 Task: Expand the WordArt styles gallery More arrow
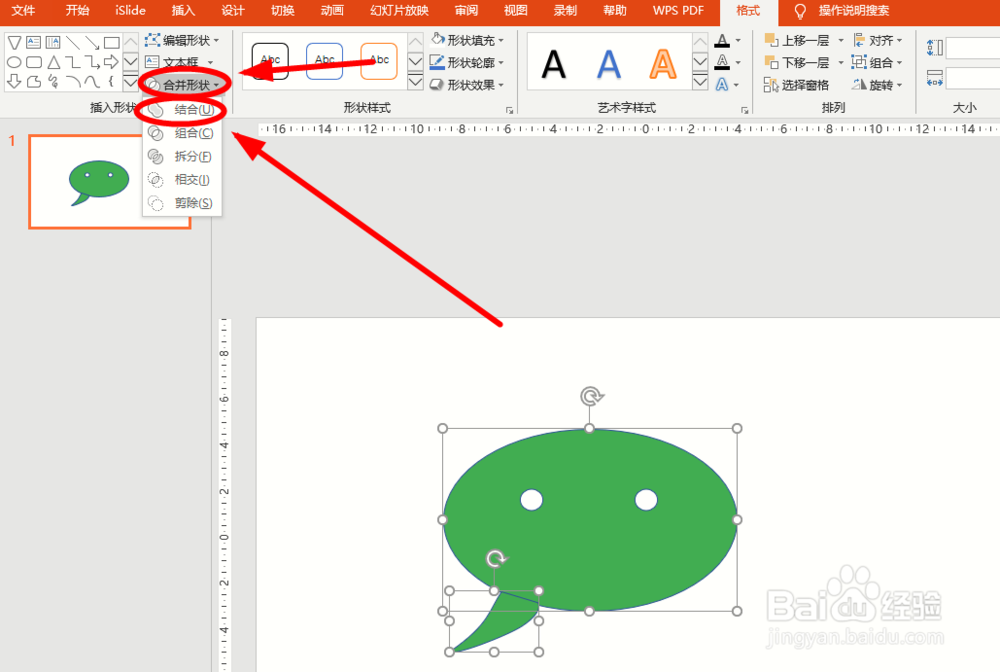[700, 82]
